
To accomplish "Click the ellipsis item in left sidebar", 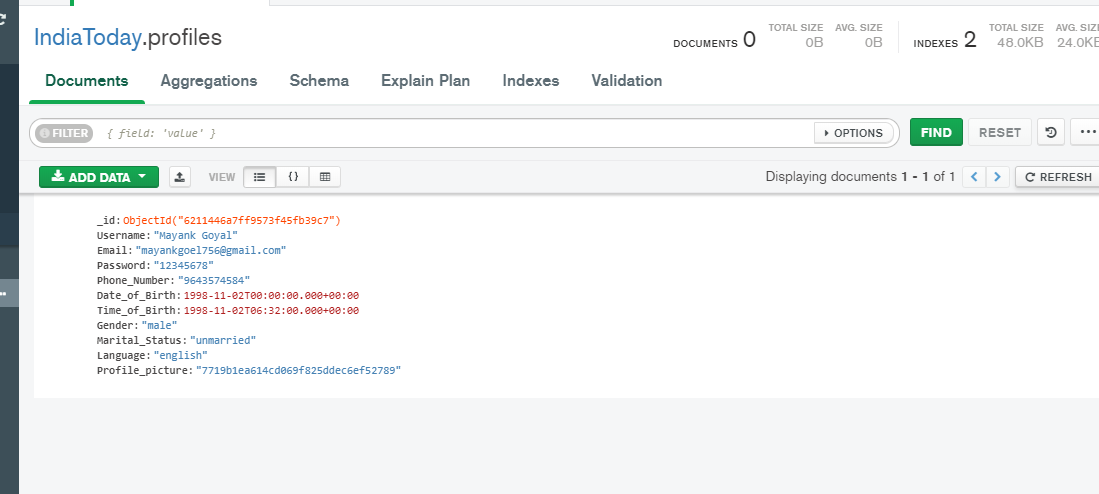I will click(x=4, y=293).
